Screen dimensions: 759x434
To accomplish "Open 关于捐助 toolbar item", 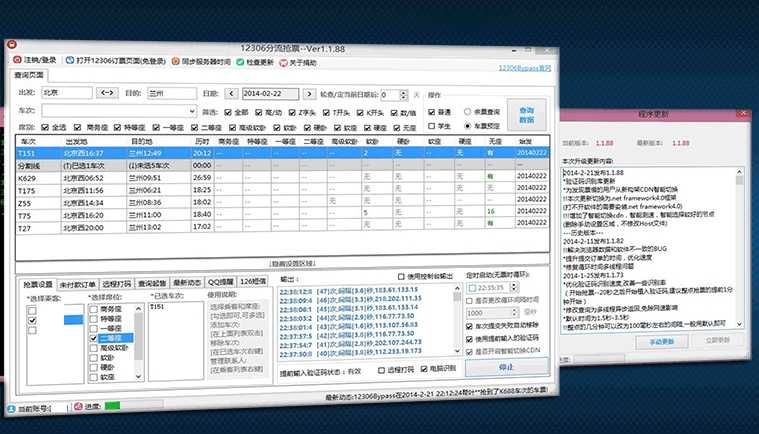I will point(298,62).
